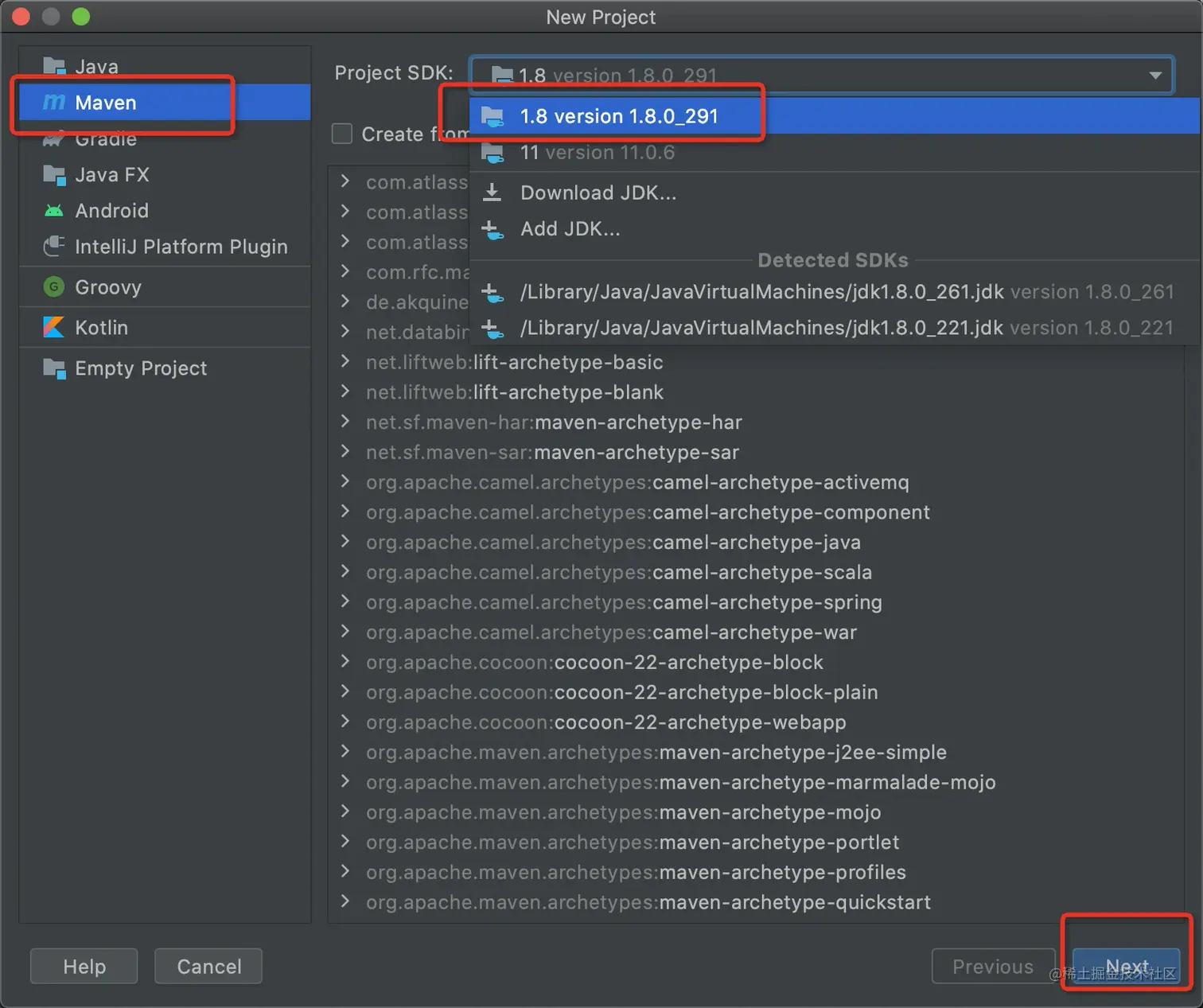1203x1008 pixels.
Task: Select maven-archetype-marmalade-mojo row
Action: (756, 782)
